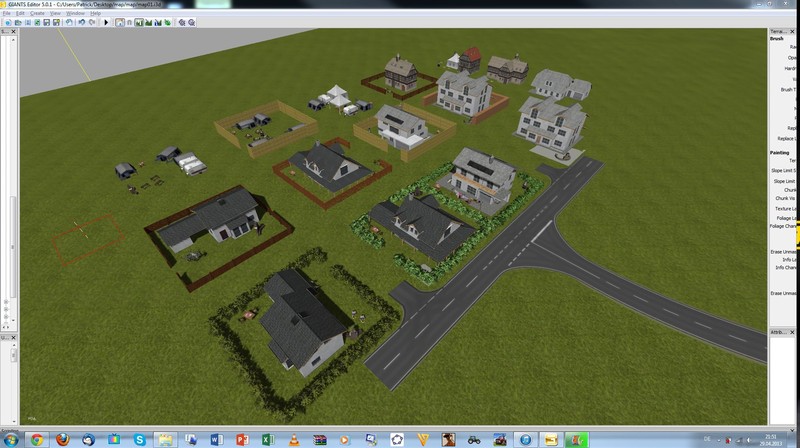
Task: Open the Windows Start menu
Action: coord(10,439)
